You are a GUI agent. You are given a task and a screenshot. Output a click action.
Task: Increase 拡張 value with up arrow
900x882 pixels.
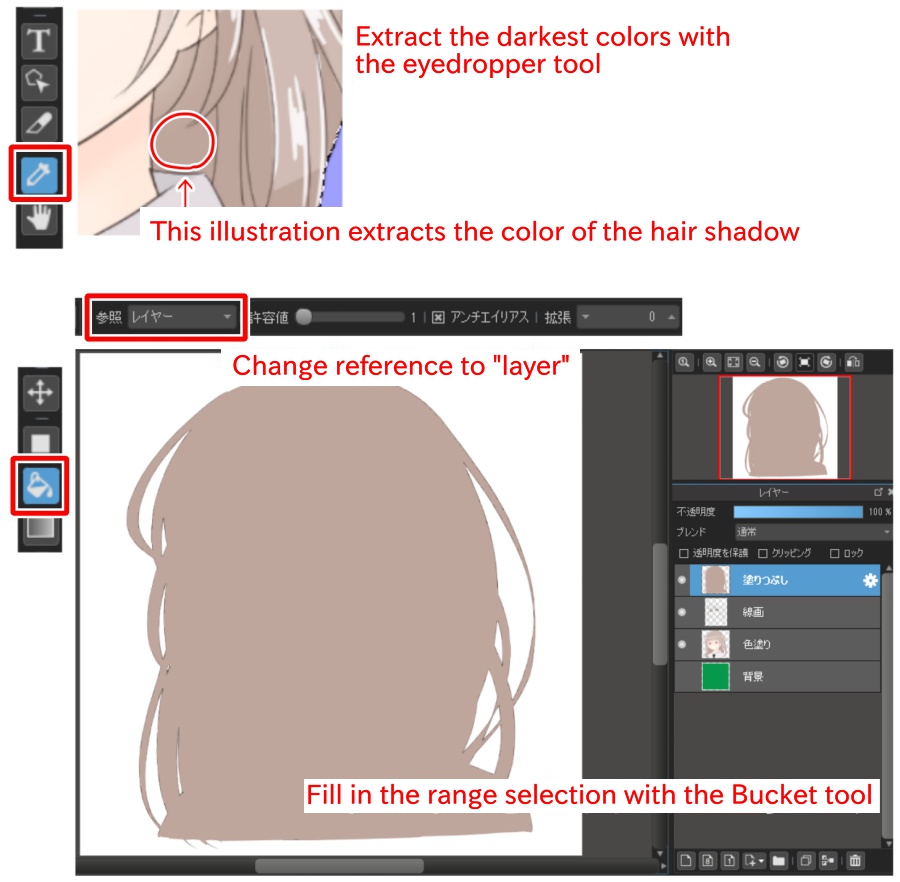(671, 317)
